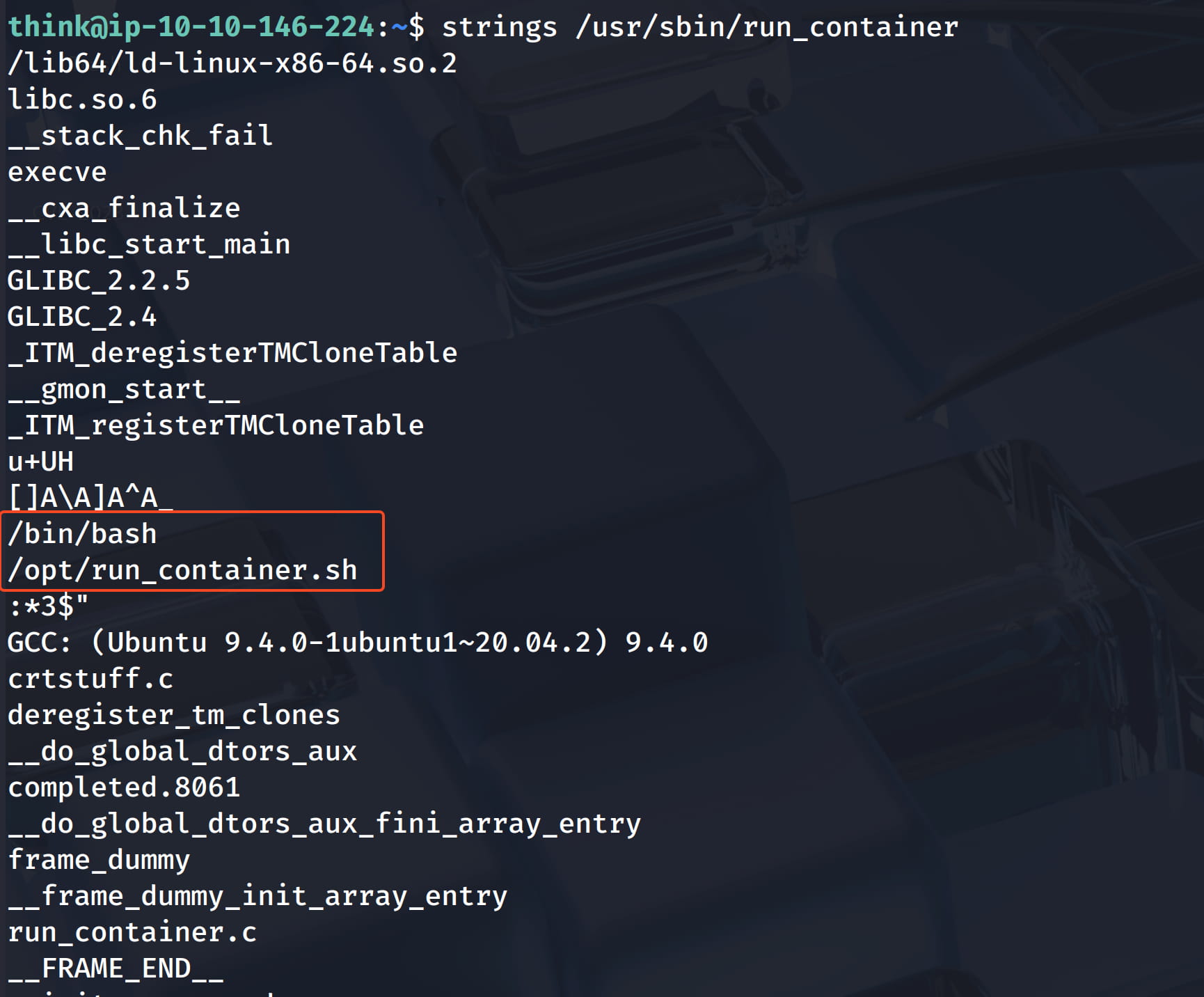This screenshot has height=997, width=1204.
Task: Click the crtstuff.c line
Action: coord(90,679)
